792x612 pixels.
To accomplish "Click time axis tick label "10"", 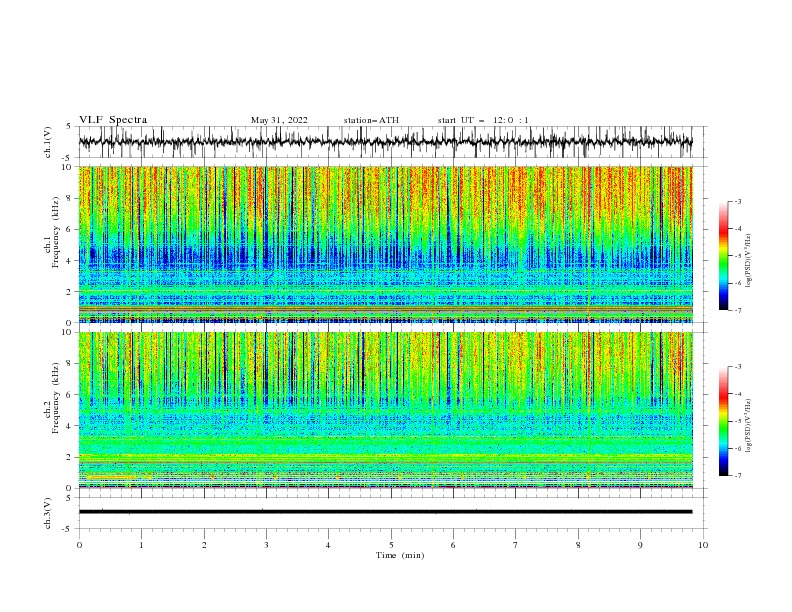I will click(x=703, y=545).
